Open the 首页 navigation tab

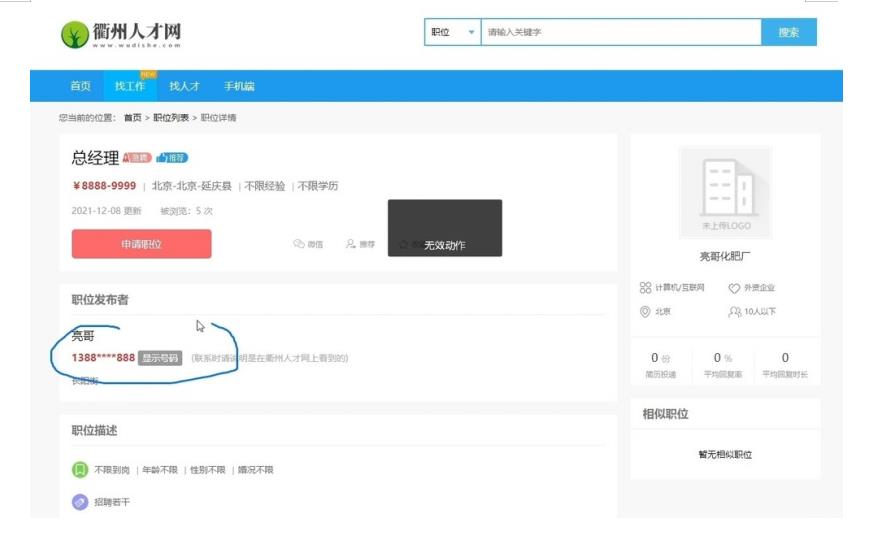(x=80, y=86)
